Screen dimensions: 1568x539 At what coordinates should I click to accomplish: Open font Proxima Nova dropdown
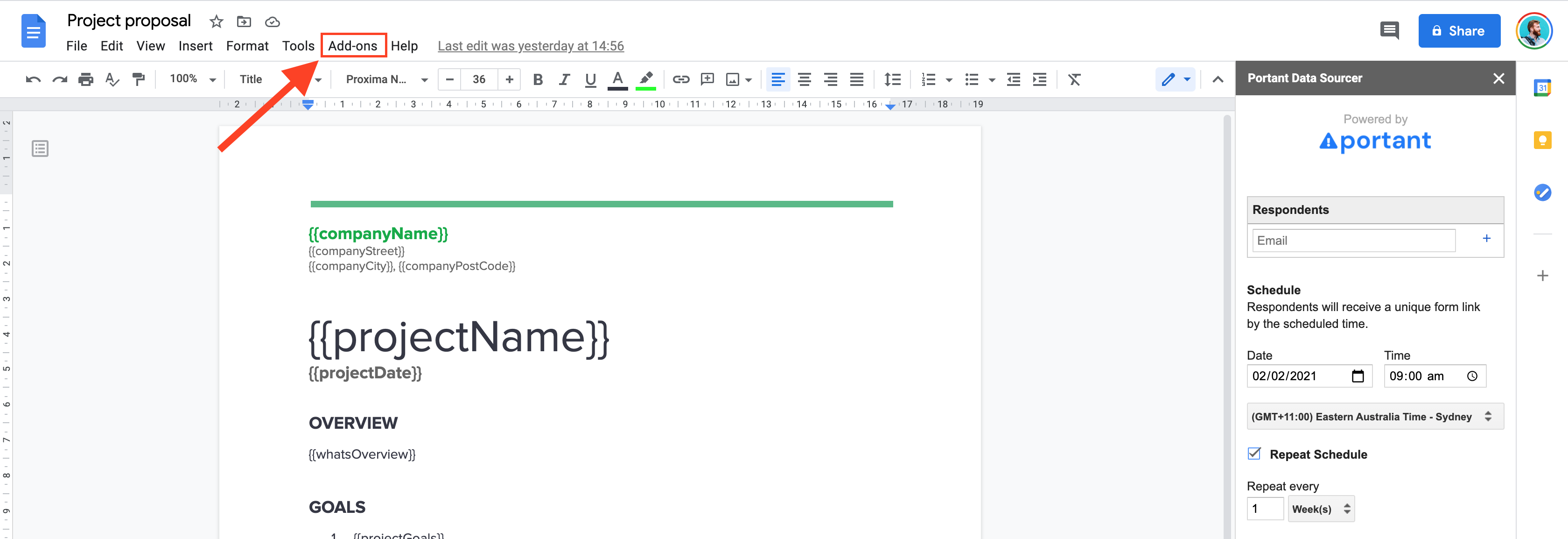(386, 79)
